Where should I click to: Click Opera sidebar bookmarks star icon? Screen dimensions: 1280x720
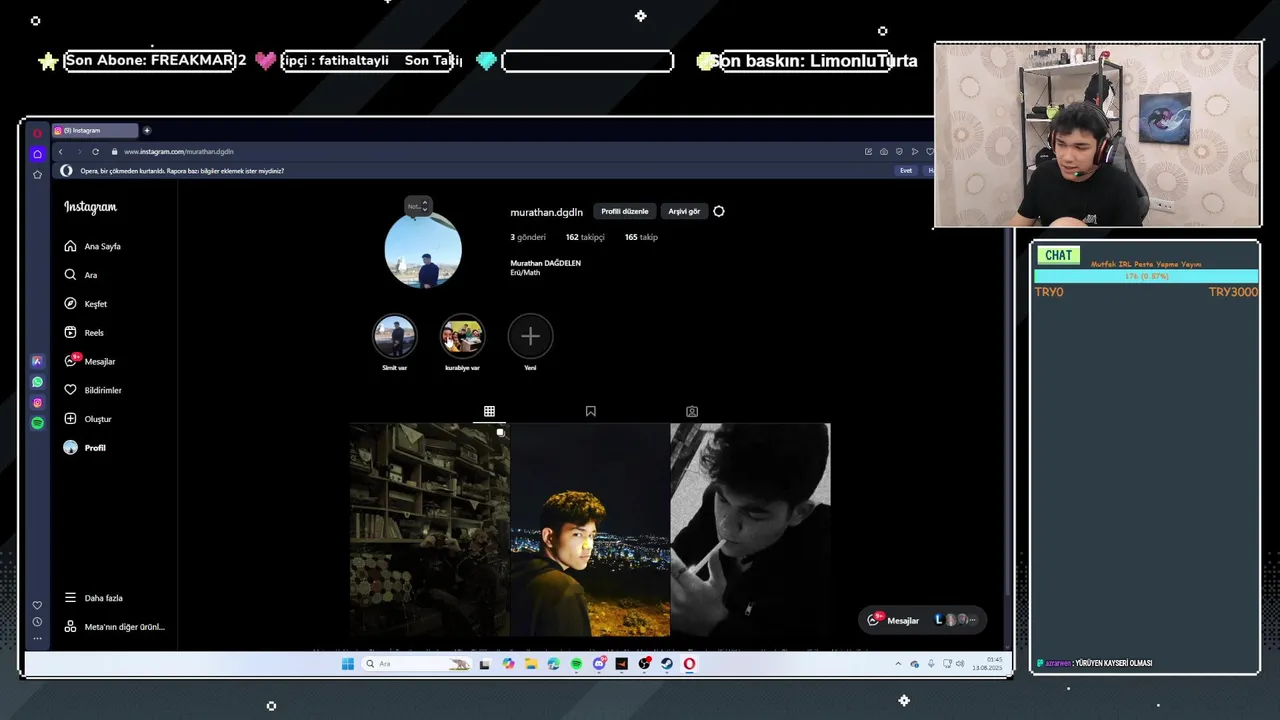pyautogui.click(x=37, y=174)
